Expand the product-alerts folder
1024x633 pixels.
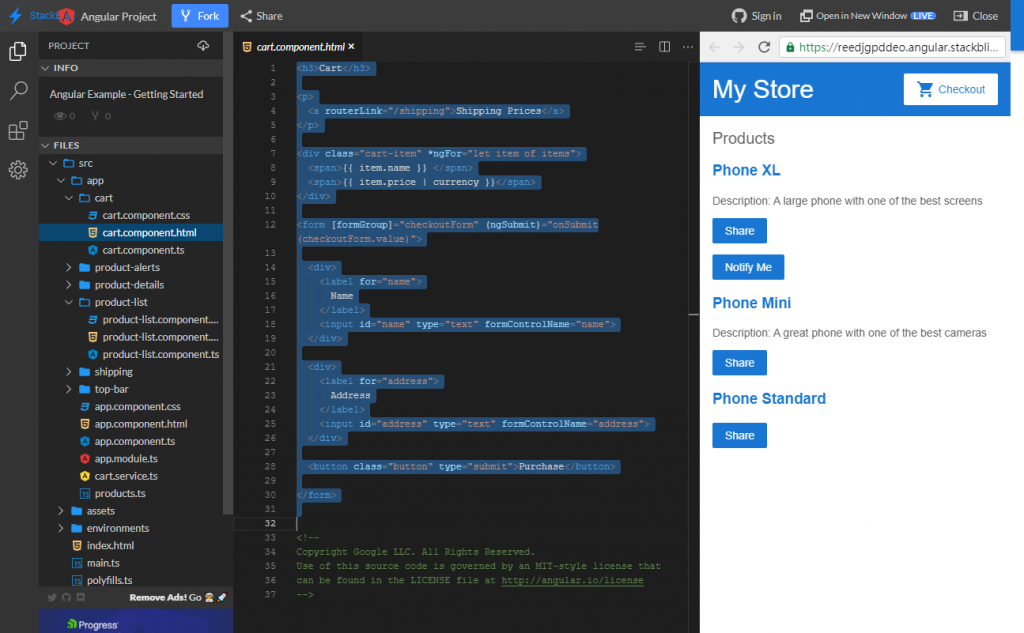69,267
